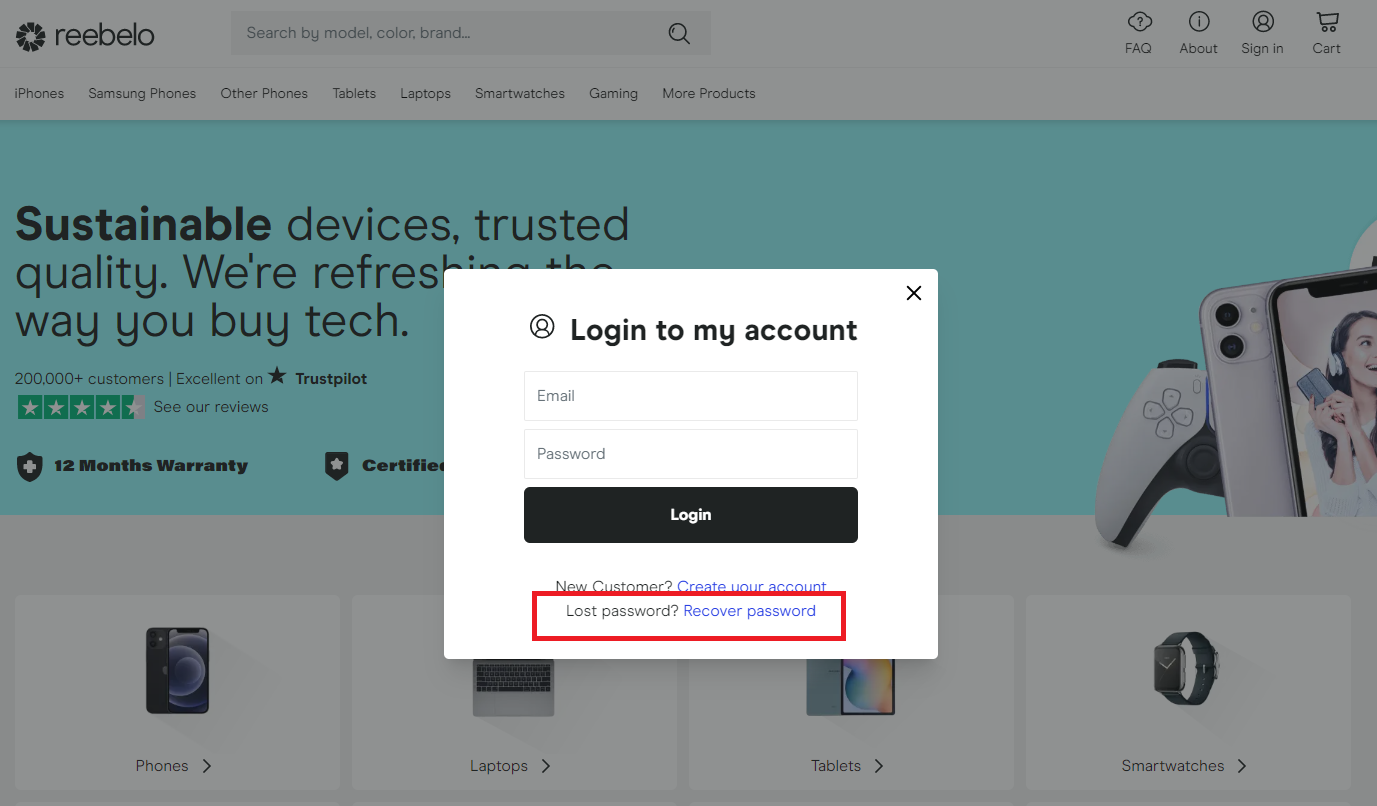Click the Reebelo logo
This screenshot has width=1377, height=806.
[85, 34]
